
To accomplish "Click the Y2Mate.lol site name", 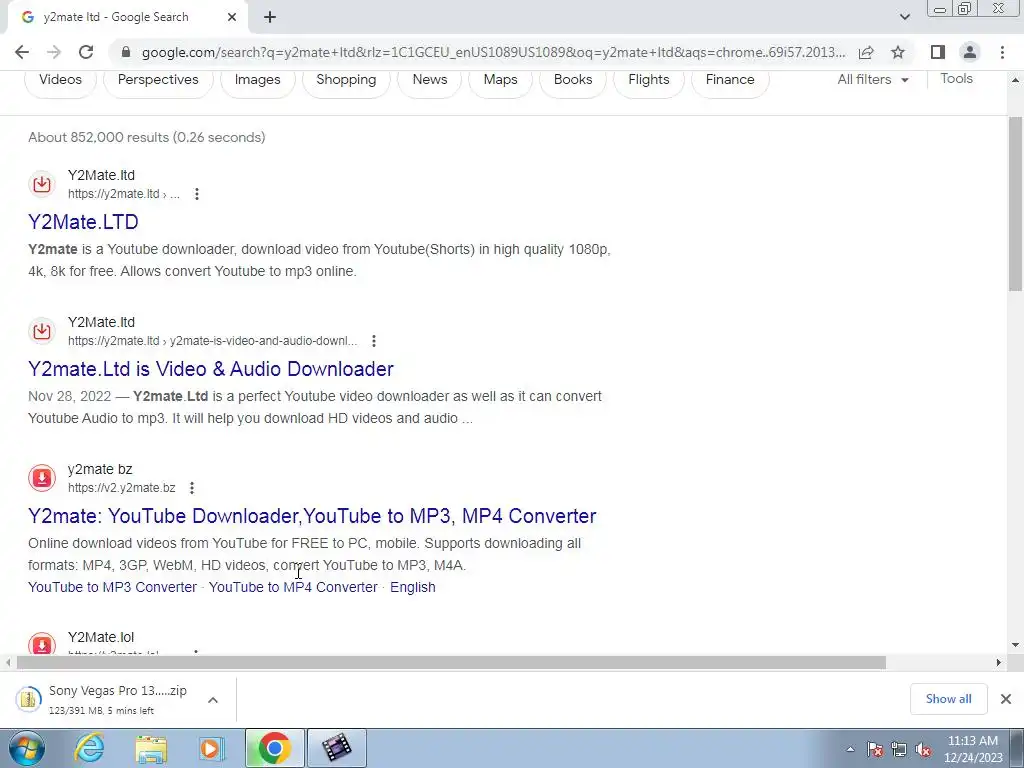I will click(101, 637).
